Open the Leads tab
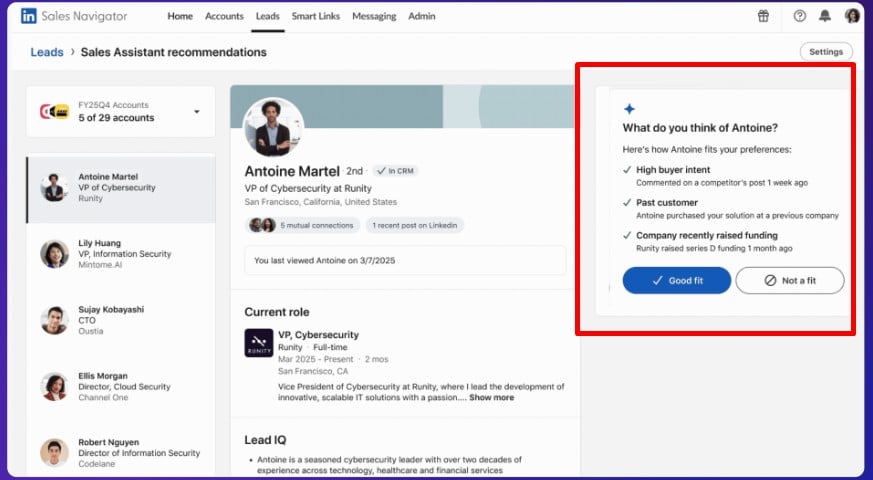This screenshot has height=480, width=873. (268, 16)
